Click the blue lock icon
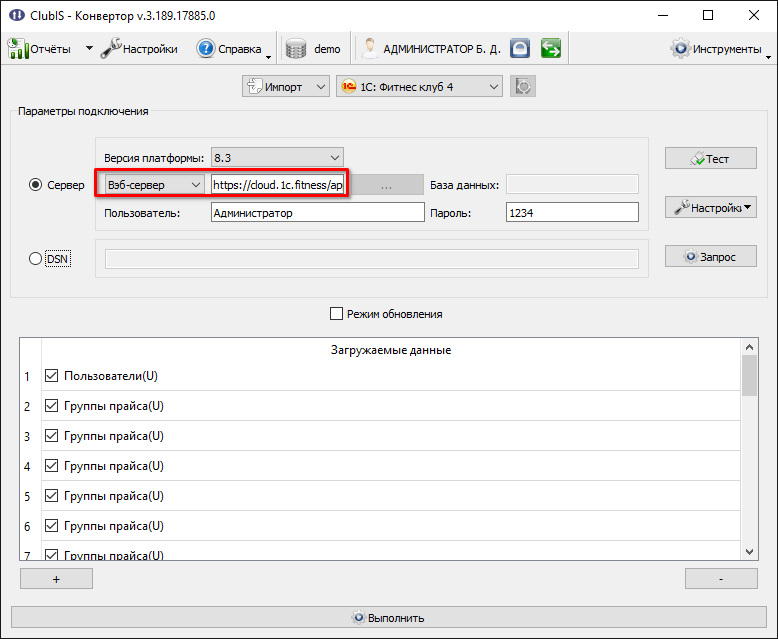This screenshot has height=639, width=778. tap(519, 49)
